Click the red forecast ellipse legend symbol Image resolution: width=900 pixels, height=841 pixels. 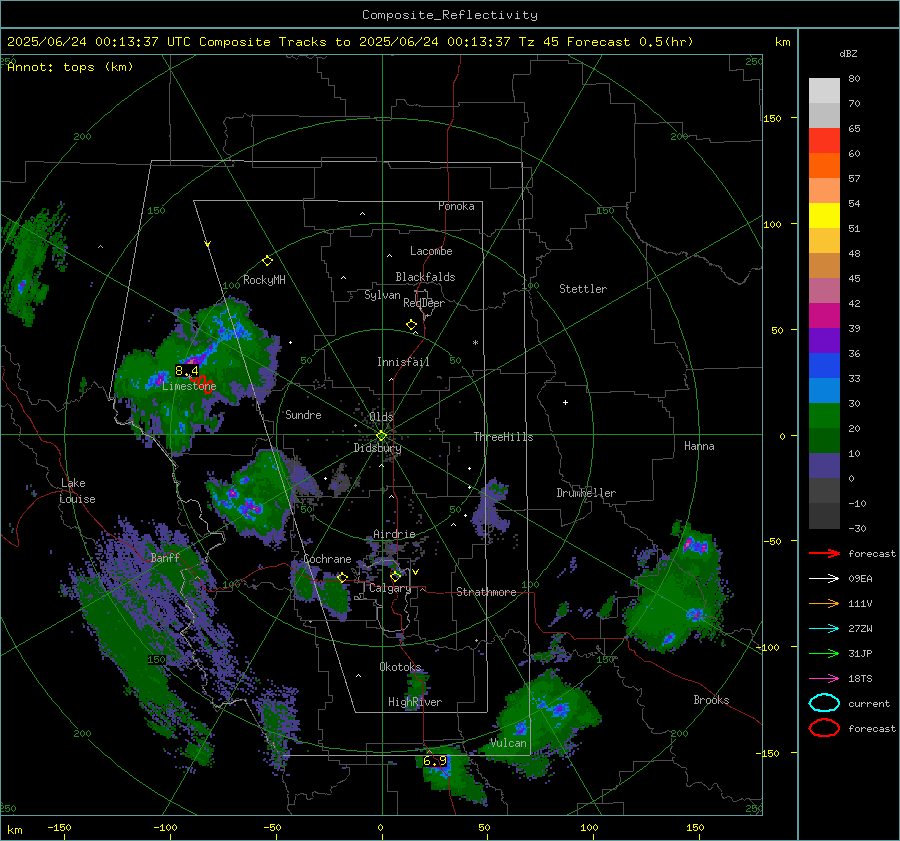click(x=824, y=728)
